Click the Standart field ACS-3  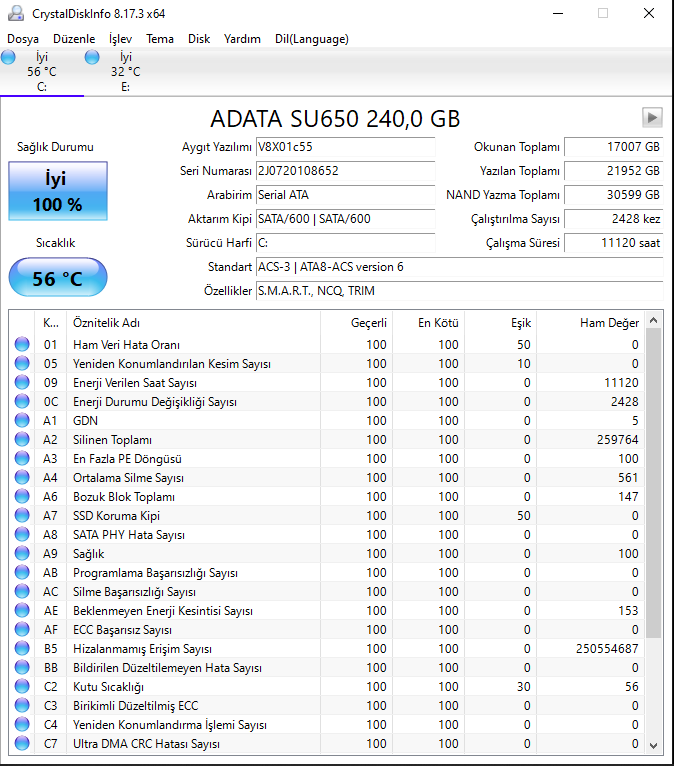coord(459,267)
